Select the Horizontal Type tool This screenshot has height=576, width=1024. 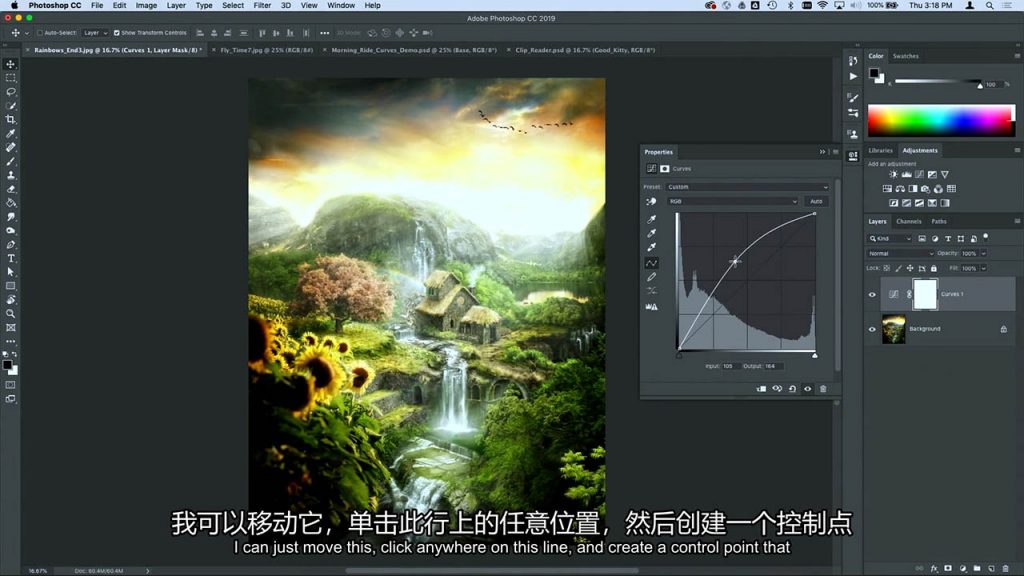(x=10, y=258)
